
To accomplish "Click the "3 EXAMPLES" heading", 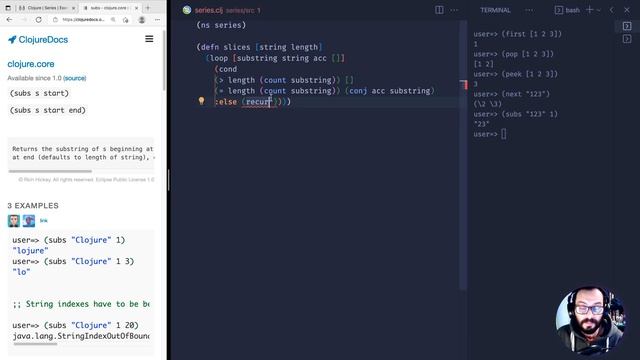I will tap(33, 206).
